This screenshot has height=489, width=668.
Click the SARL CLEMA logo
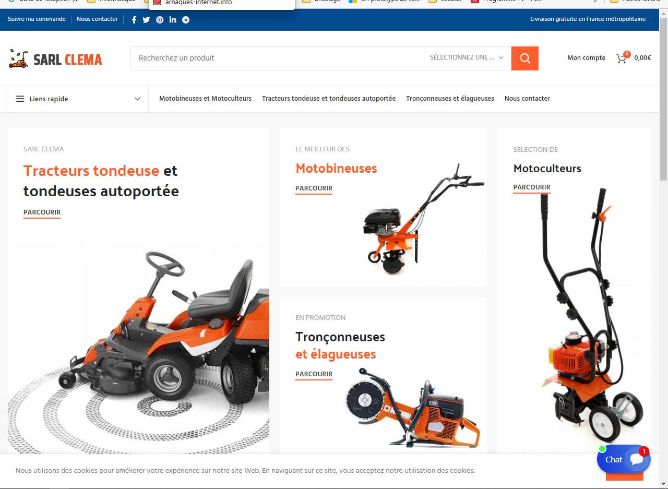coord(55,59)
